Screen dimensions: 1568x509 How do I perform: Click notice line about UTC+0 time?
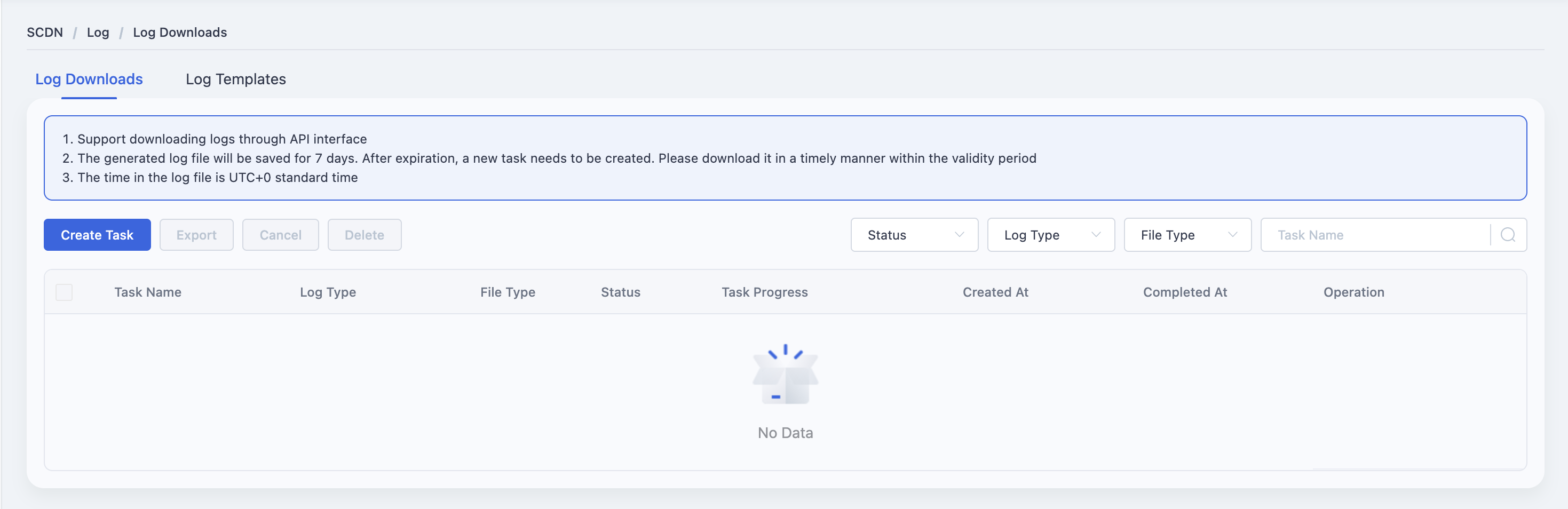tap(210, 178)
